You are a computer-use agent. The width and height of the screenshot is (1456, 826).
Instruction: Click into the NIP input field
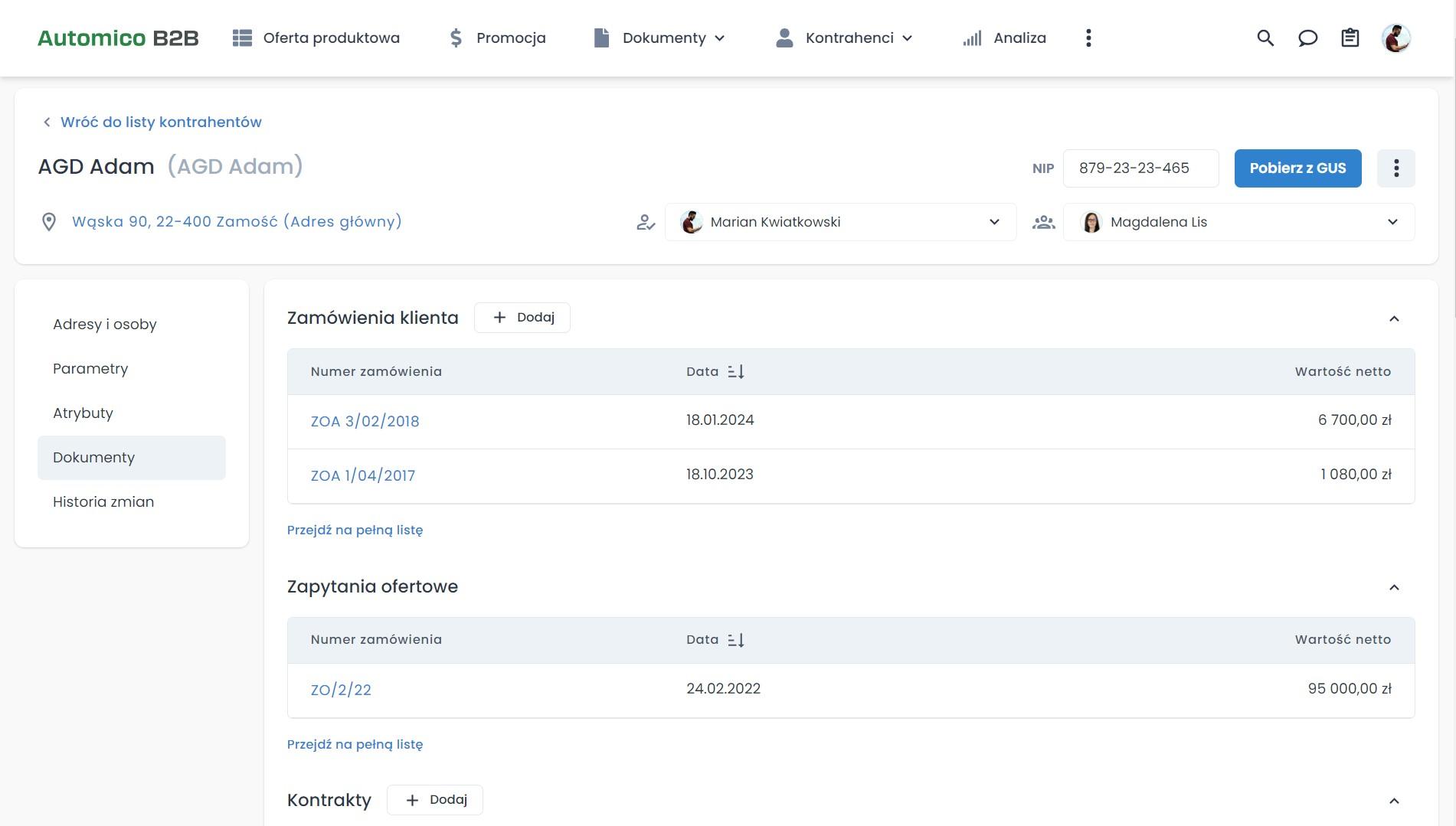(1140, 168)
